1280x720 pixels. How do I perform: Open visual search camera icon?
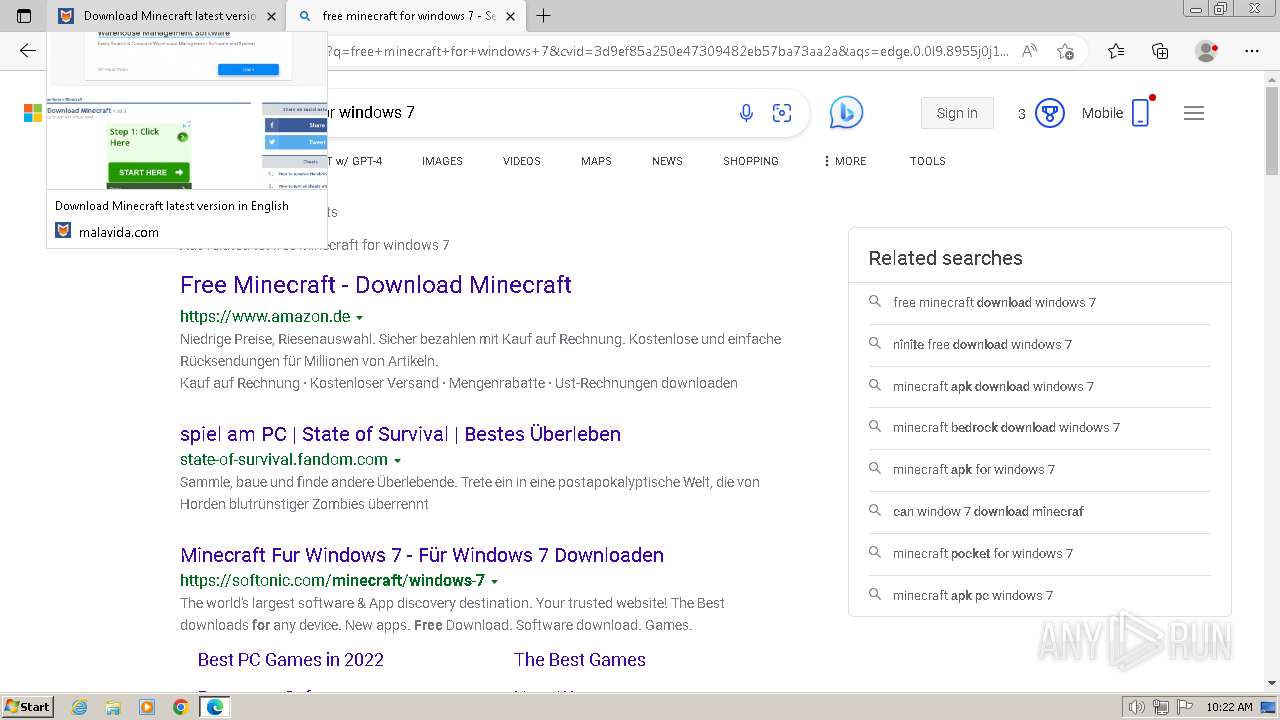tap(782, 113)
